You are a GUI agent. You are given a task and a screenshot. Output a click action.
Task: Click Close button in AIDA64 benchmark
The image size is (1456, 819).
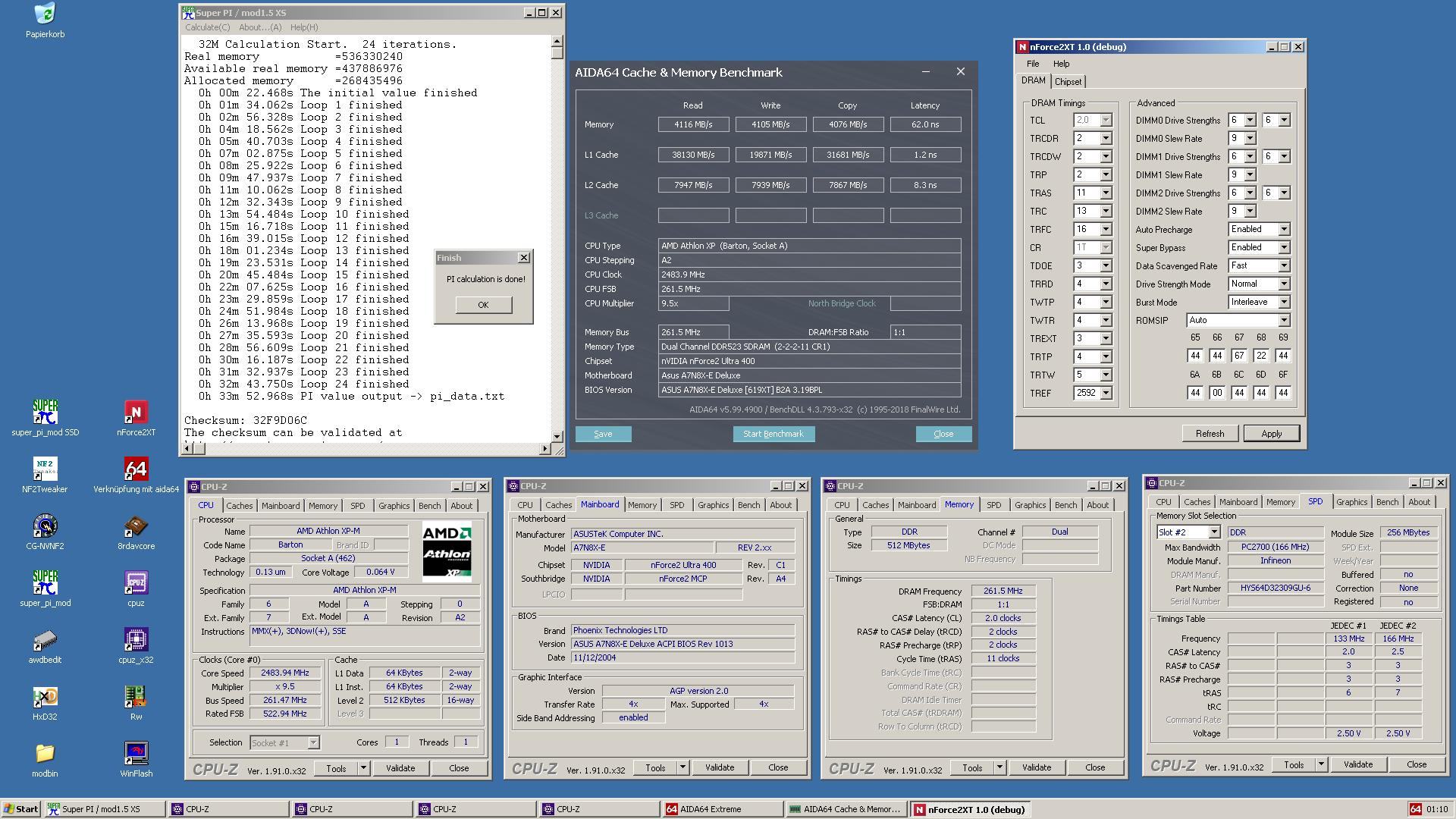click(943, 434)
